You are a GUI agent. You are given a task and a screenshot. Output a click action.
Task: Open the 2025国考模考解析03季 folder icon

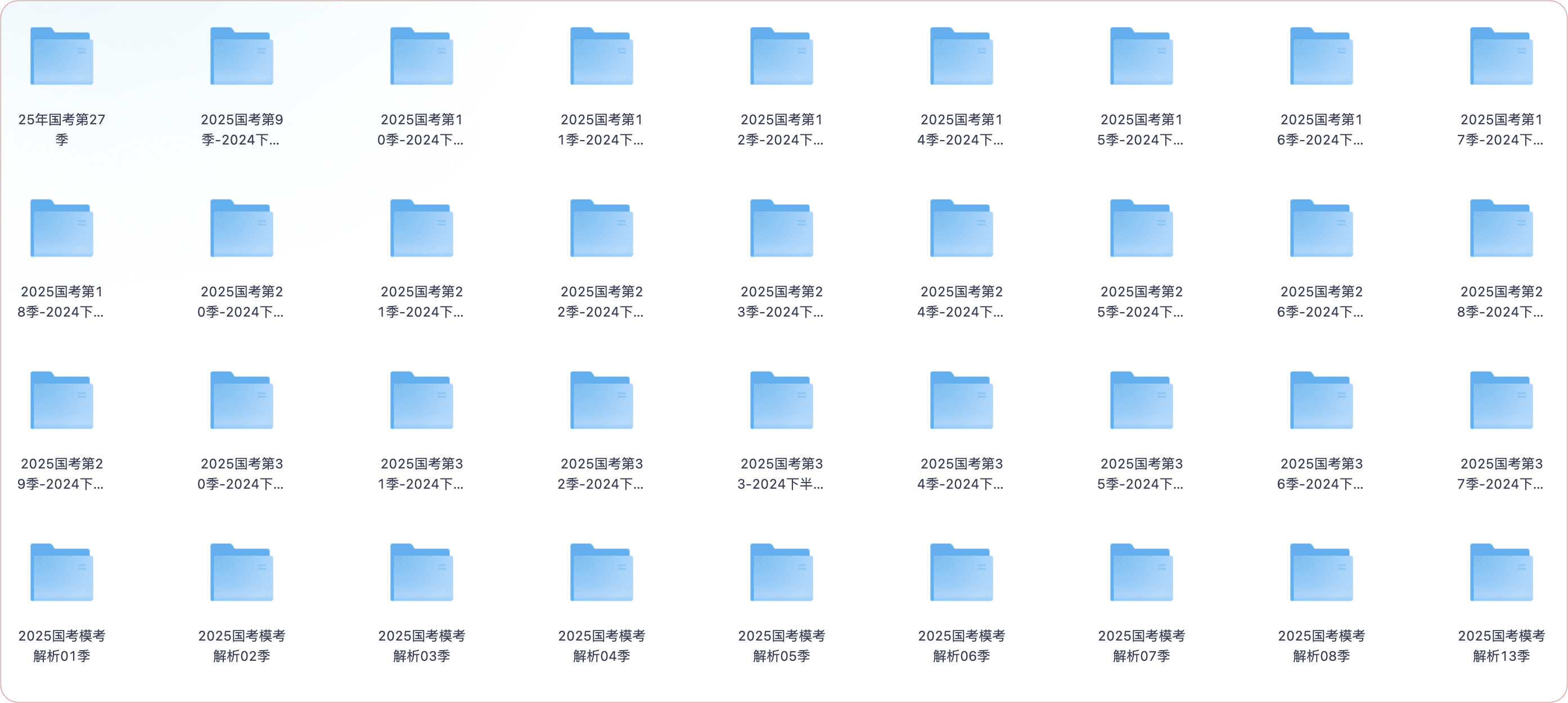pyautogui.click(x=421, y=573)
